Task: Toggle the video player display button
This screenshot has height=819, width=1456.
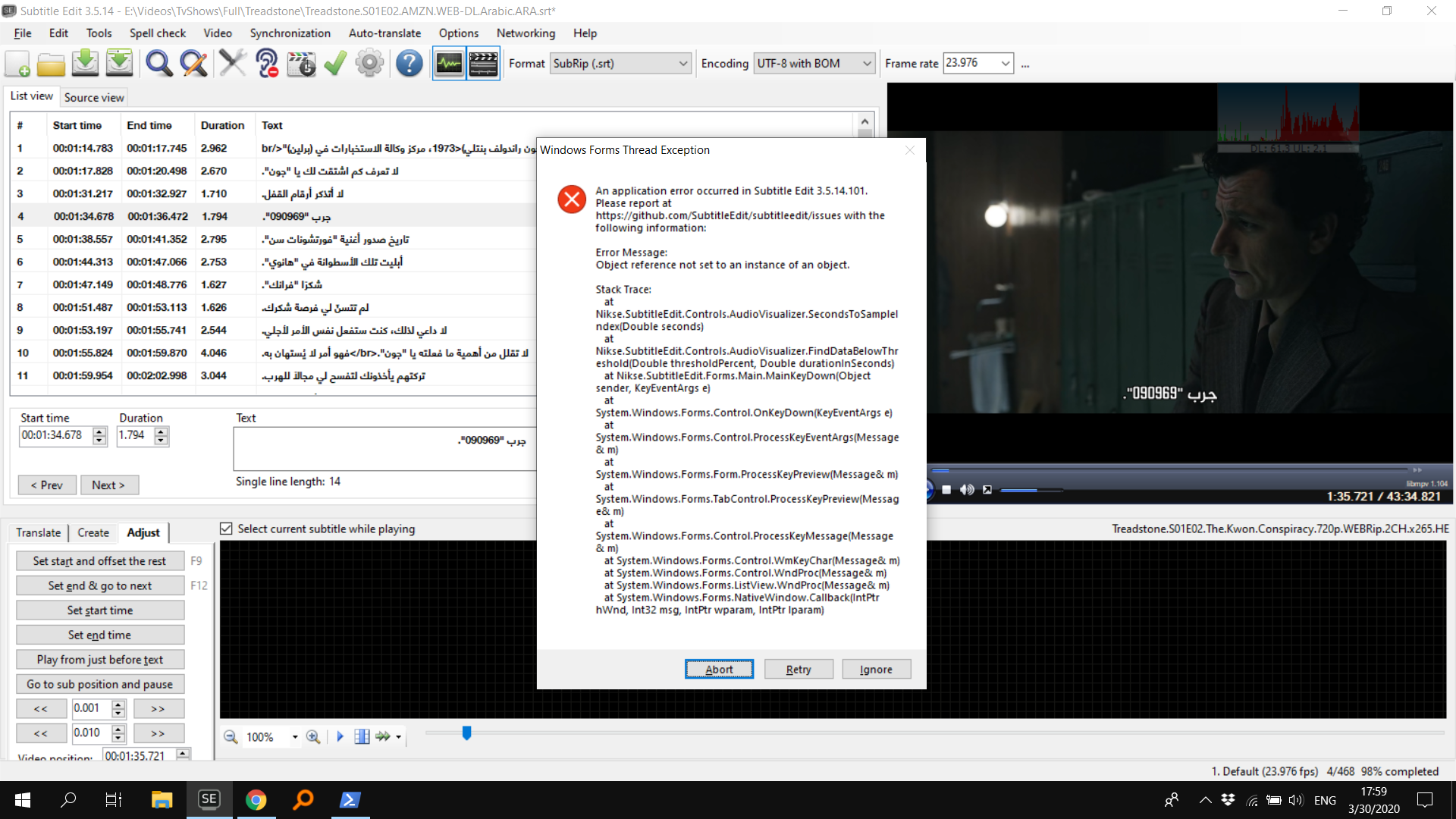Action: point(483,63)
